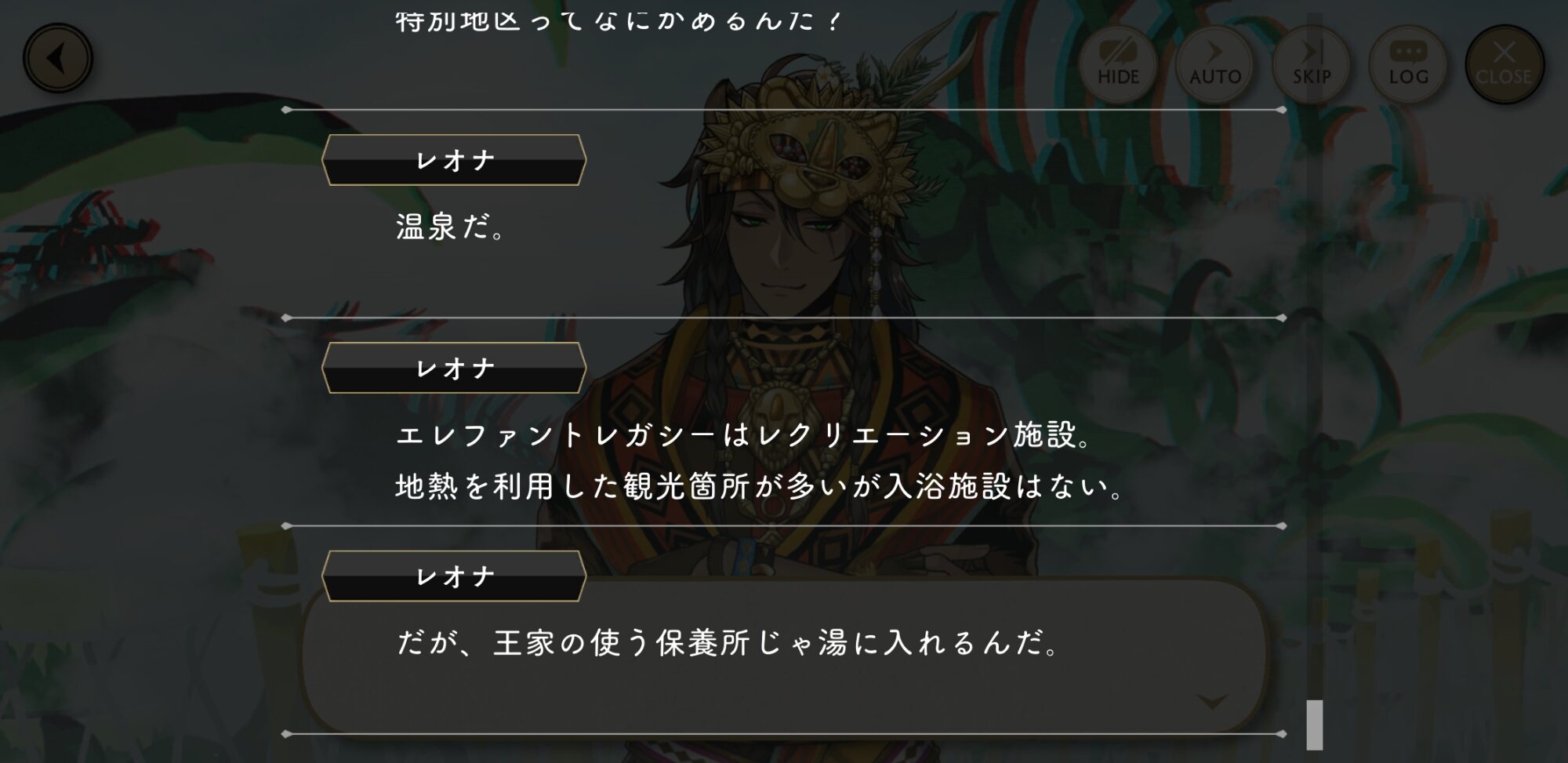1568x763 pixels.
Task: Close the log with CLOSE button
Action: tap(1504, 64)
